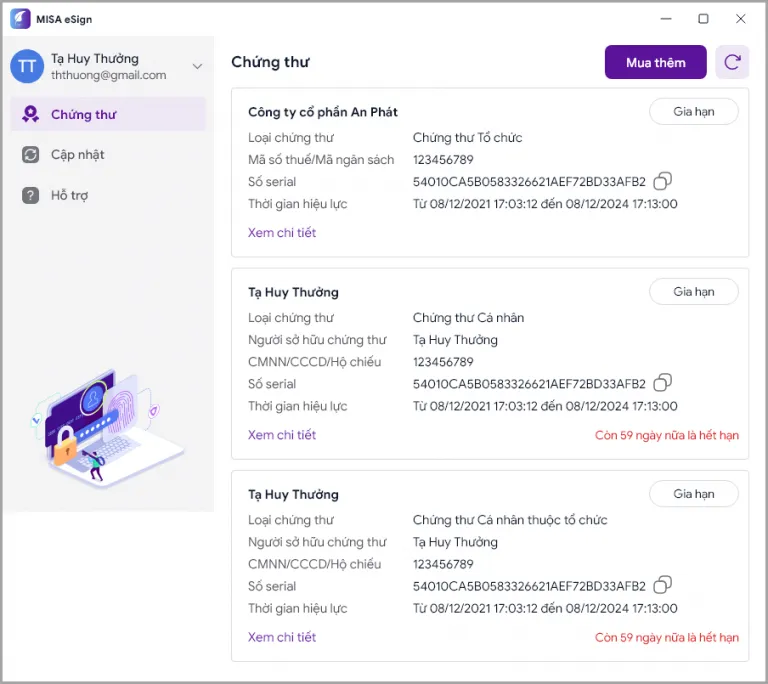The width and height of the screenshot is (768, 684).
Task: Click the MISA eSign logo icon
Action: 20,19
